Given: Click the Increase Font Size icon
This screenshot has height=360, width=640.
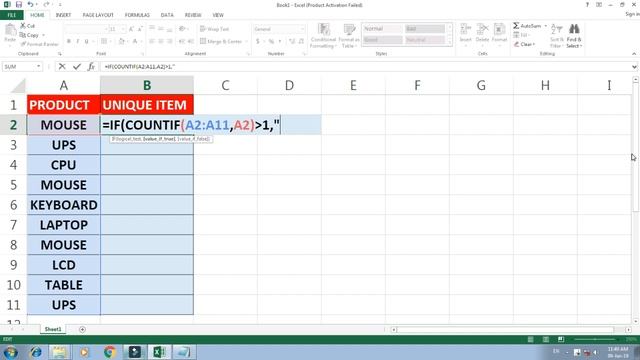Looking at the screenshot, I should pyautogui.click(x=131, y=29).
